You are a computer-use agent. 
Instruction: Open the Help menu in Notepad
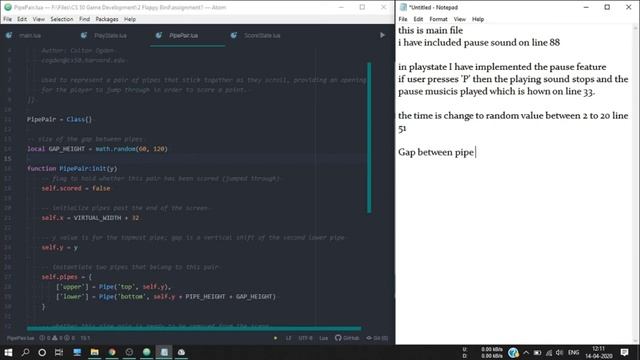click(478, 19)
